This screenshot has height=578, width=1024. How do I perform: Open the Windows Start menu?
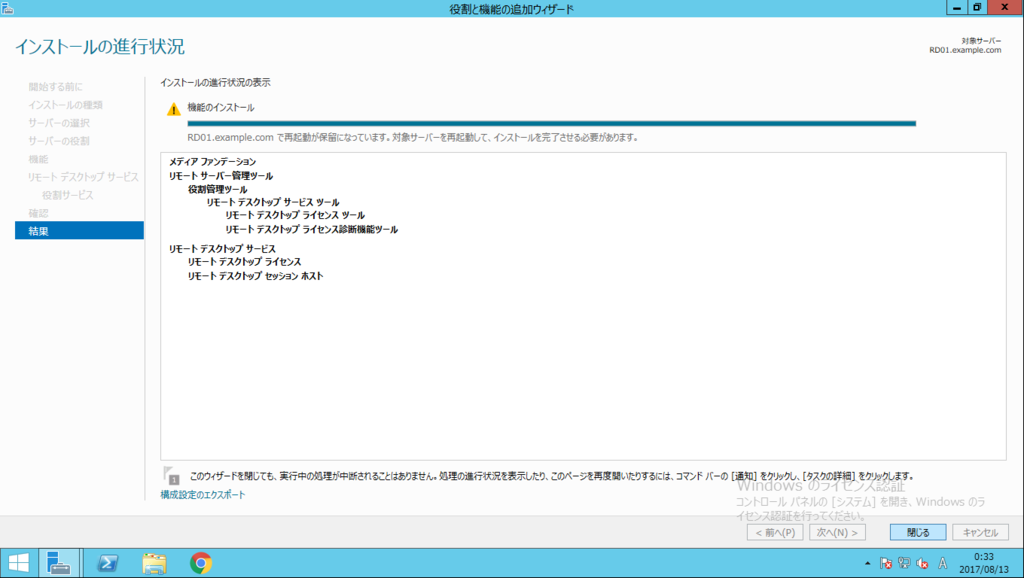point(19,563)
